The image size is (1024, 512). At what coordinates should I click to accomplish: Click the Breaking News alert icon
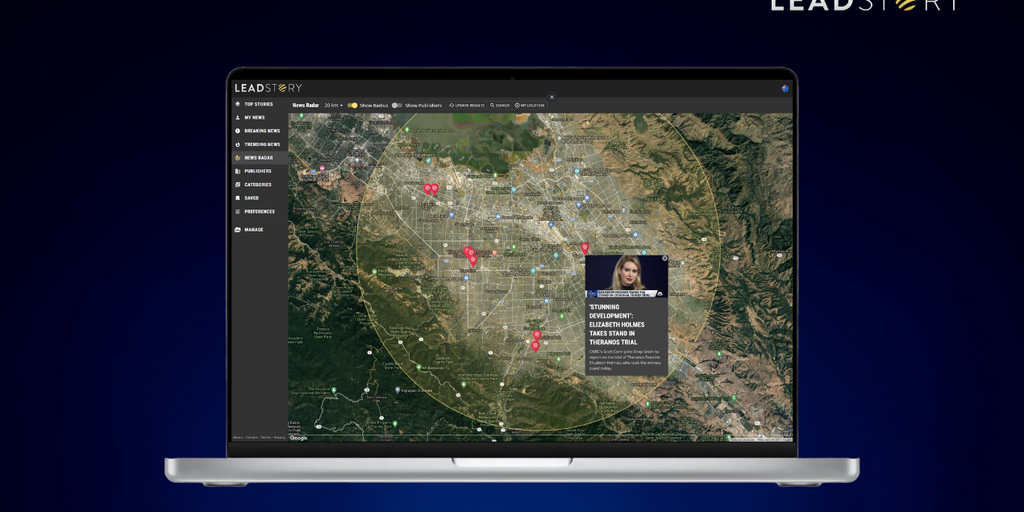click(x=238, y=131)
